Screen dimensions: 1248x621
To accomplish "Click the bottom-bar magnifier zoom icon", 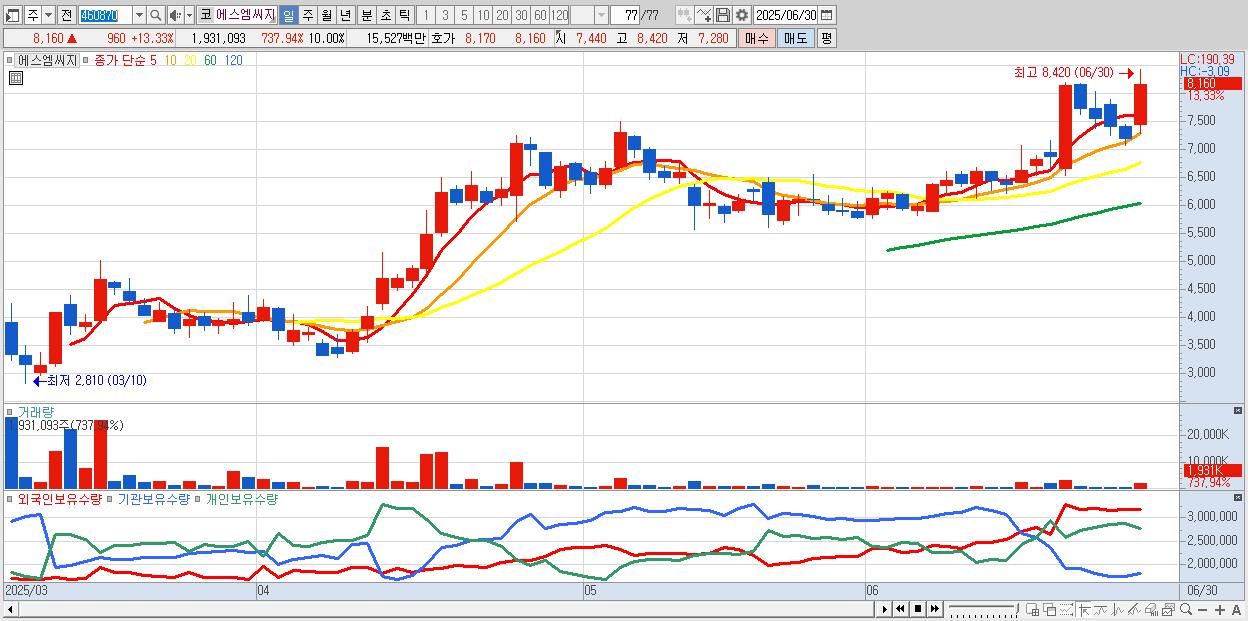I will pyautogui.click(x=1186, y=609).
